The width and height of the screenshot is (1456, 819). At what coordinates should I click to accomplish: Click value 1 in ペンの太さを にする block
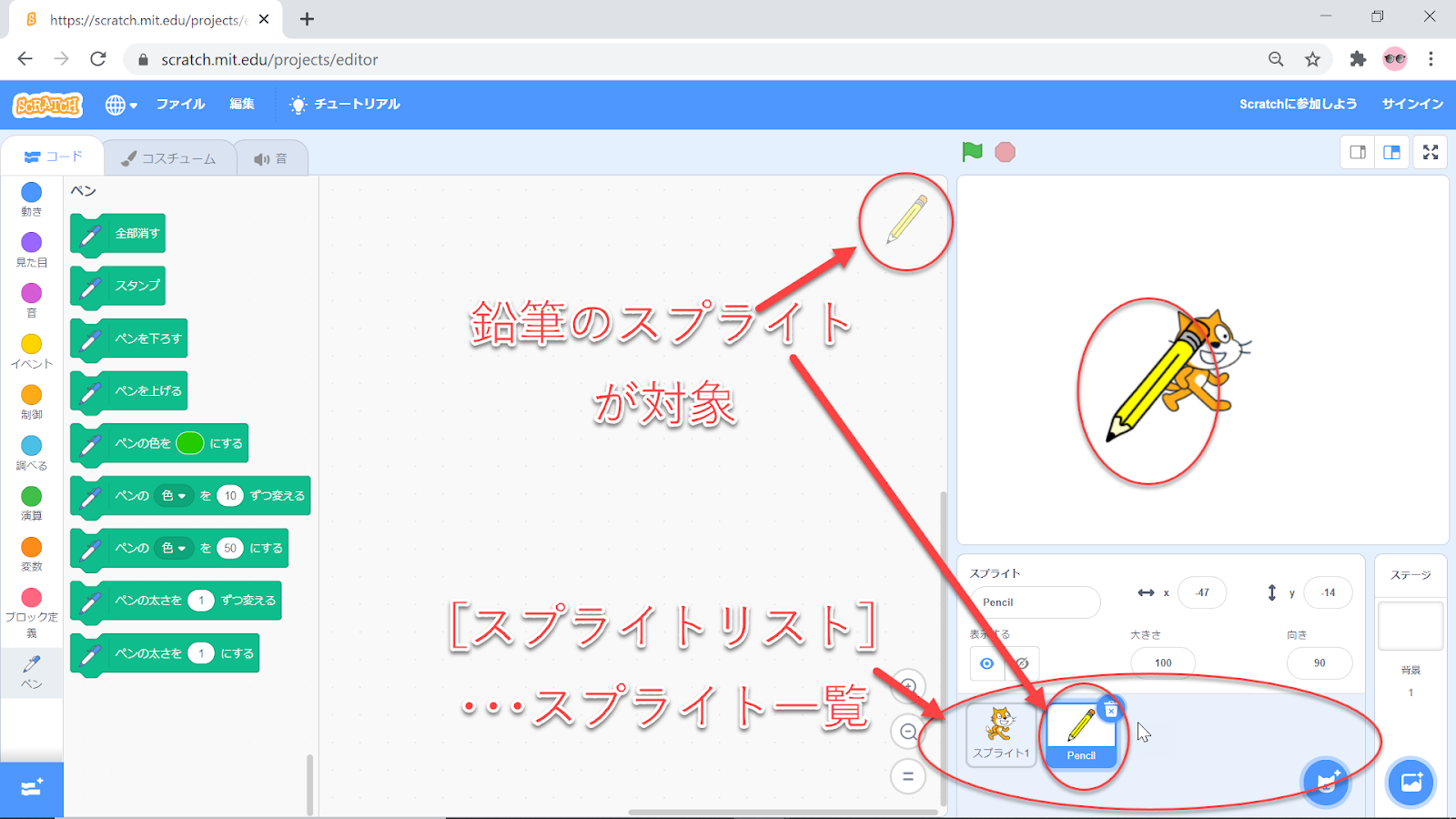[201, 653]
